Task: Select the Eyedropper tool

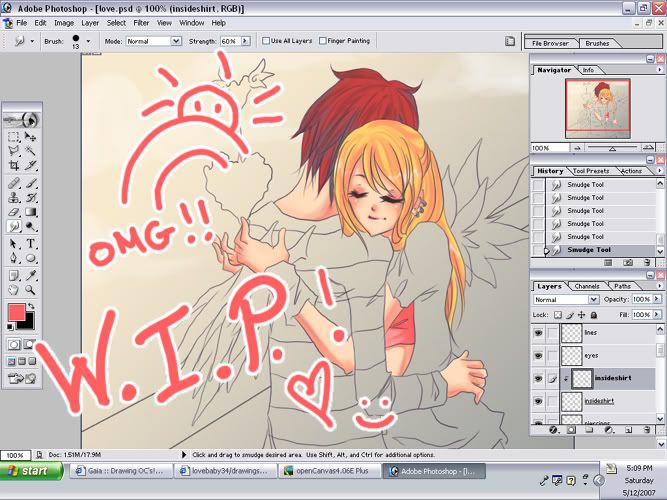Action: (30, 276)
